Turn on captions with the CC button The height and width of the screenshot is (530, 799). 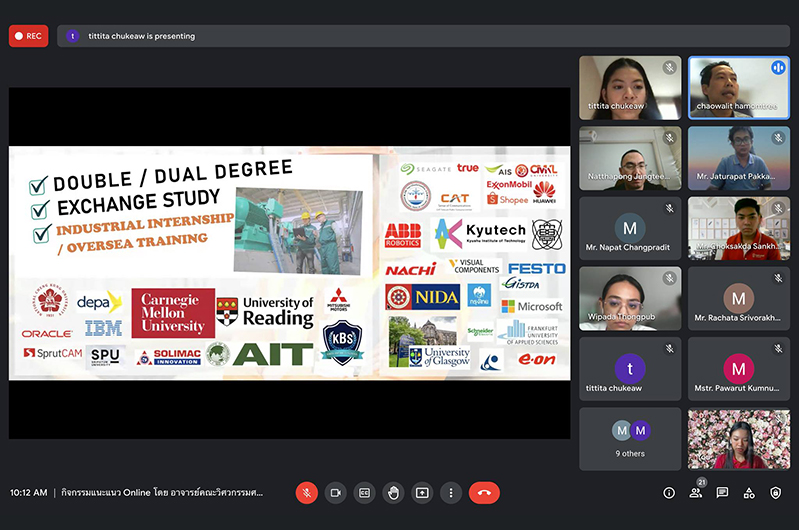[364, 493]
